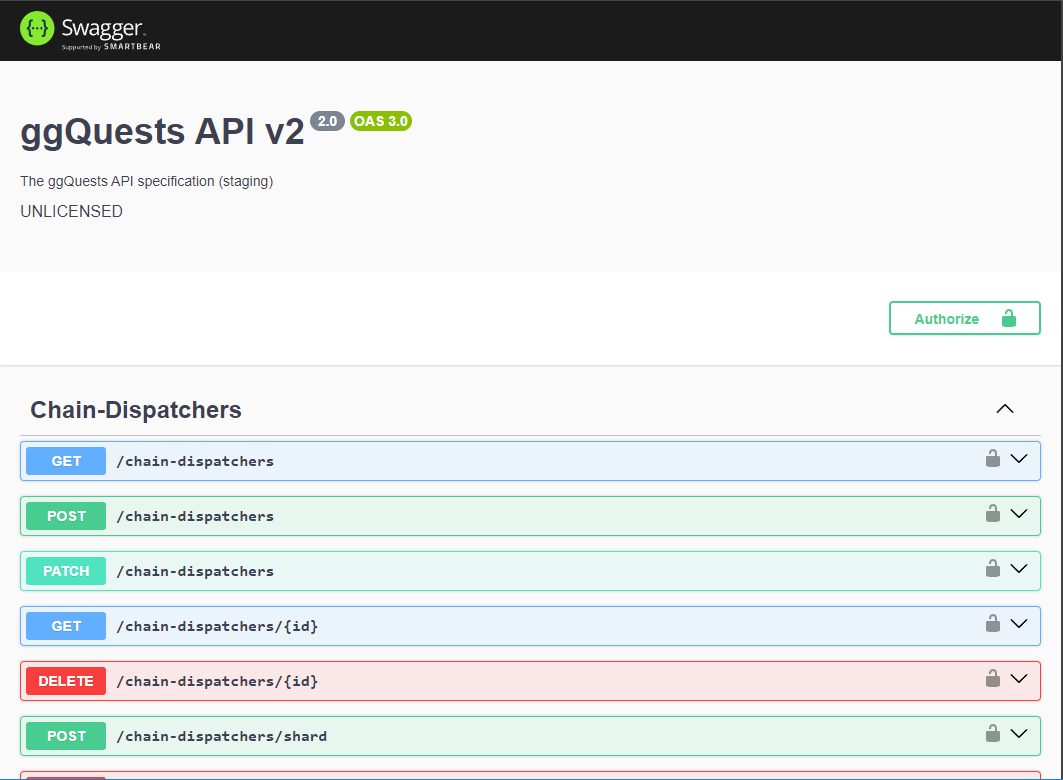Screen dimensions: 1063x780
Task: Click path text /chain-dispatchers/shard
Action: click(222, 736)
